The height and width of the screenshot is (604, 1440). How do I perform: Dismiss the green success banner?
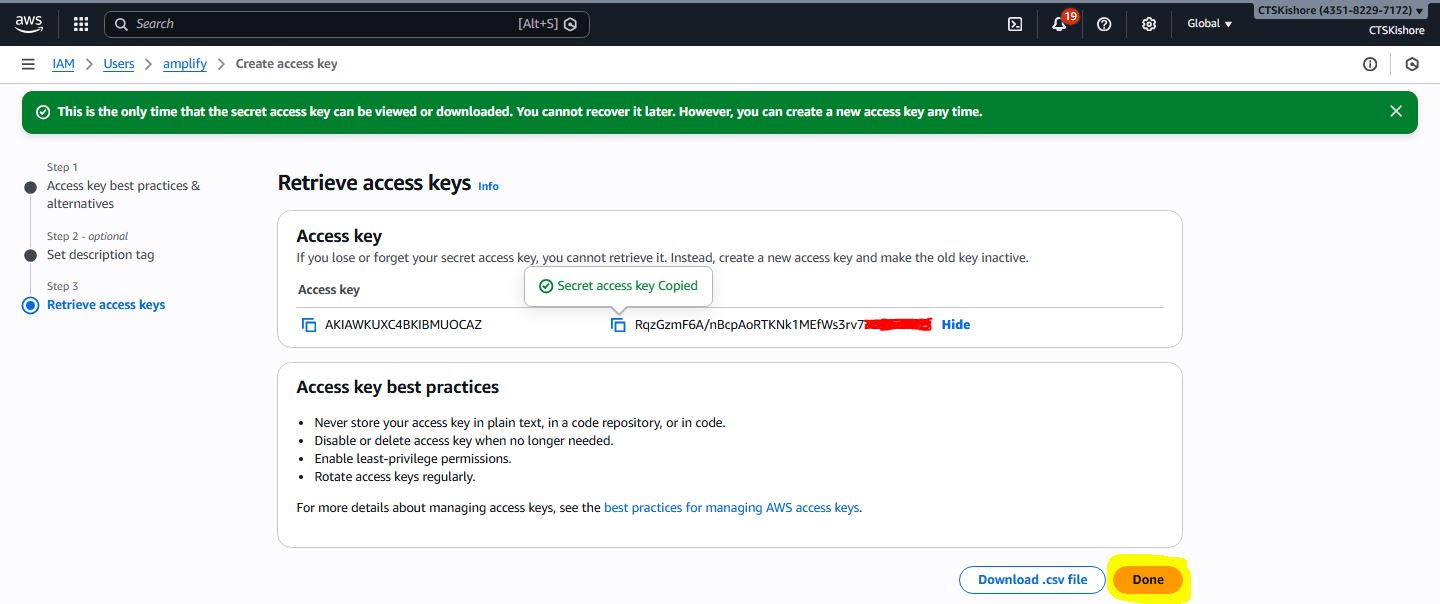[1396, 112]
